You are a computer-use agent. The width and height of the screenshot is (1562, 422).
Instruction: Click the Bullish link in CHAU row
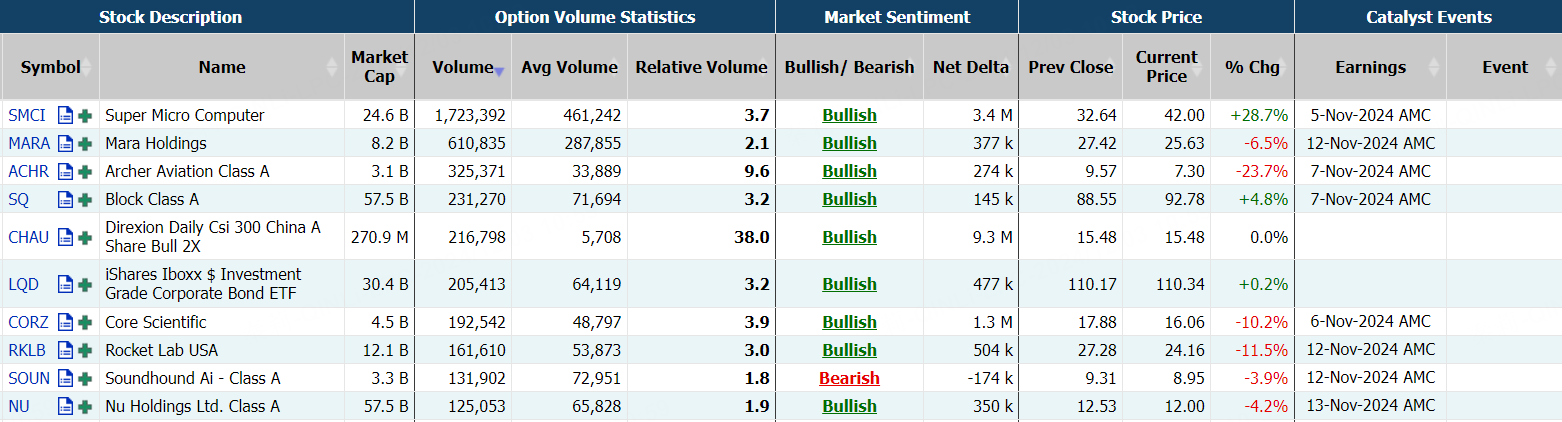tap(849, 237)
